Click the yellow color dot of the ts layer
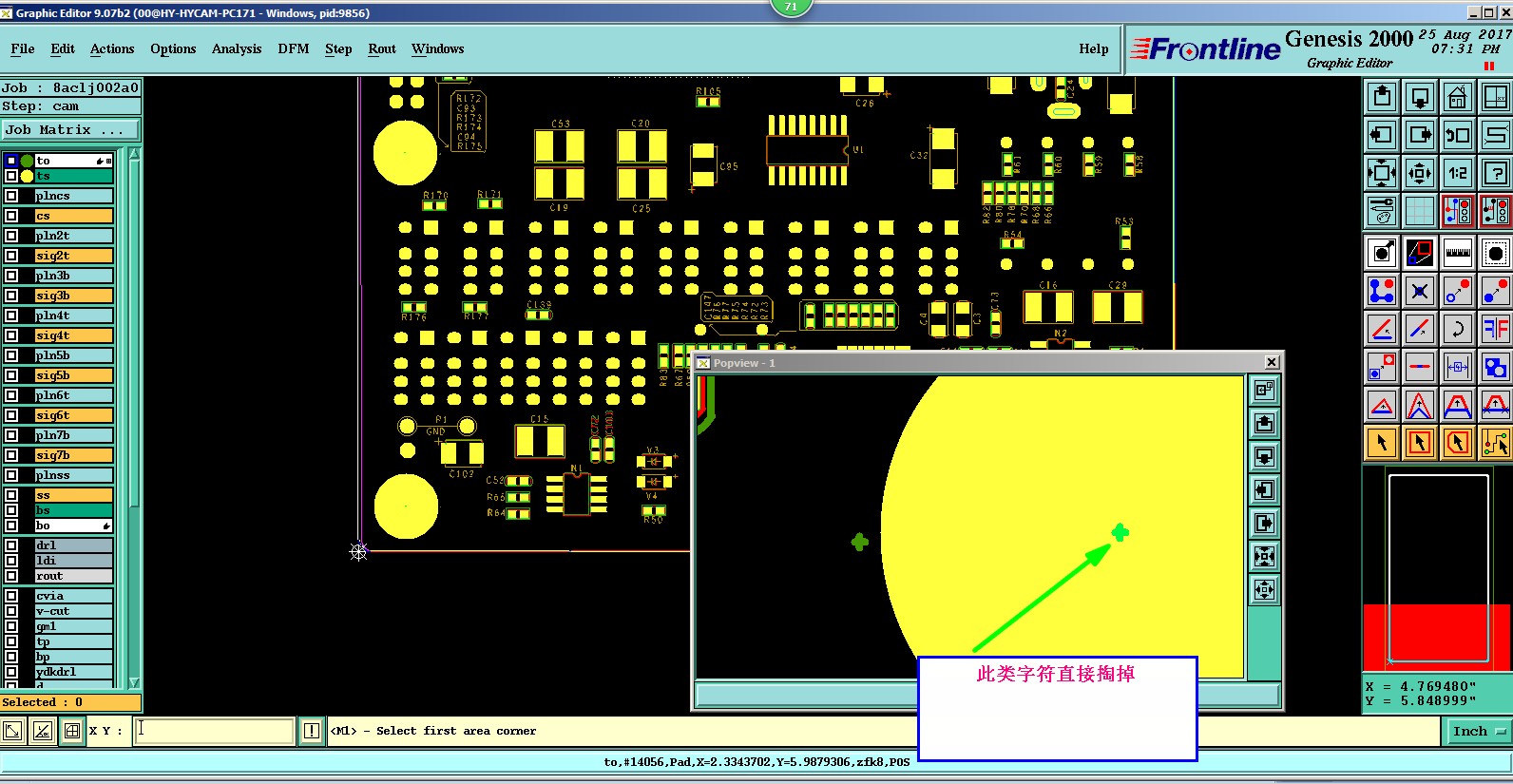The image size is (1513, 784). [x=27, y=176]
